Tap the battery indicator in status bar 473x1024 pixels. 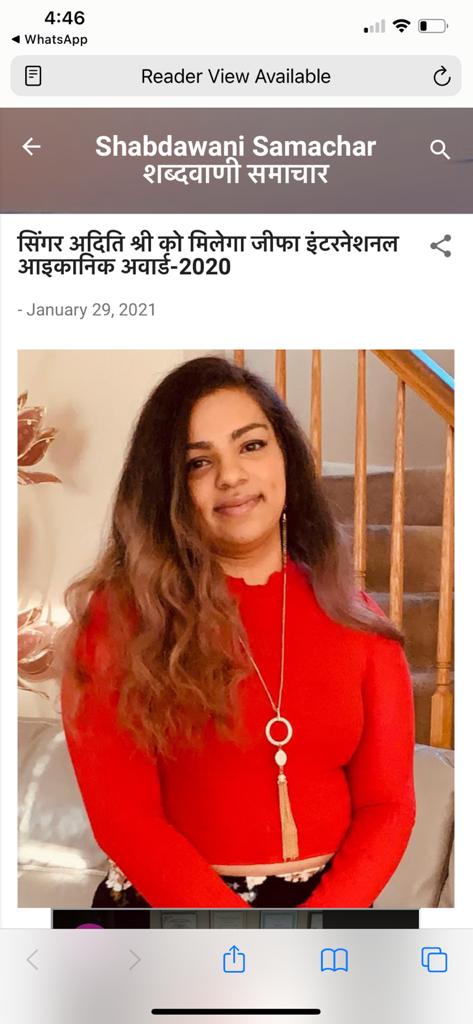point(432,26)
